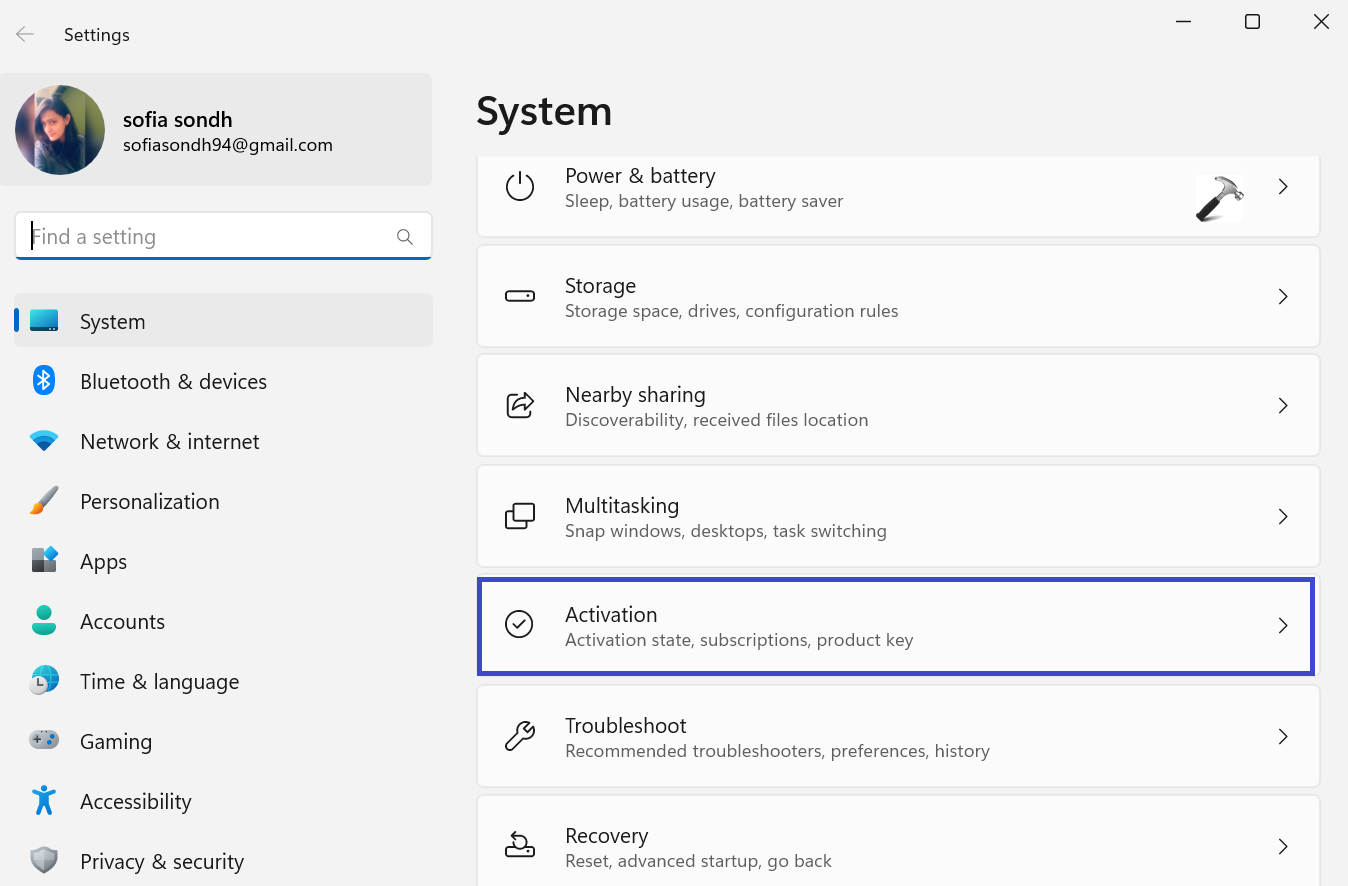Expand Power & battery chevron

pyautogui.click(x=1283, y=187)
